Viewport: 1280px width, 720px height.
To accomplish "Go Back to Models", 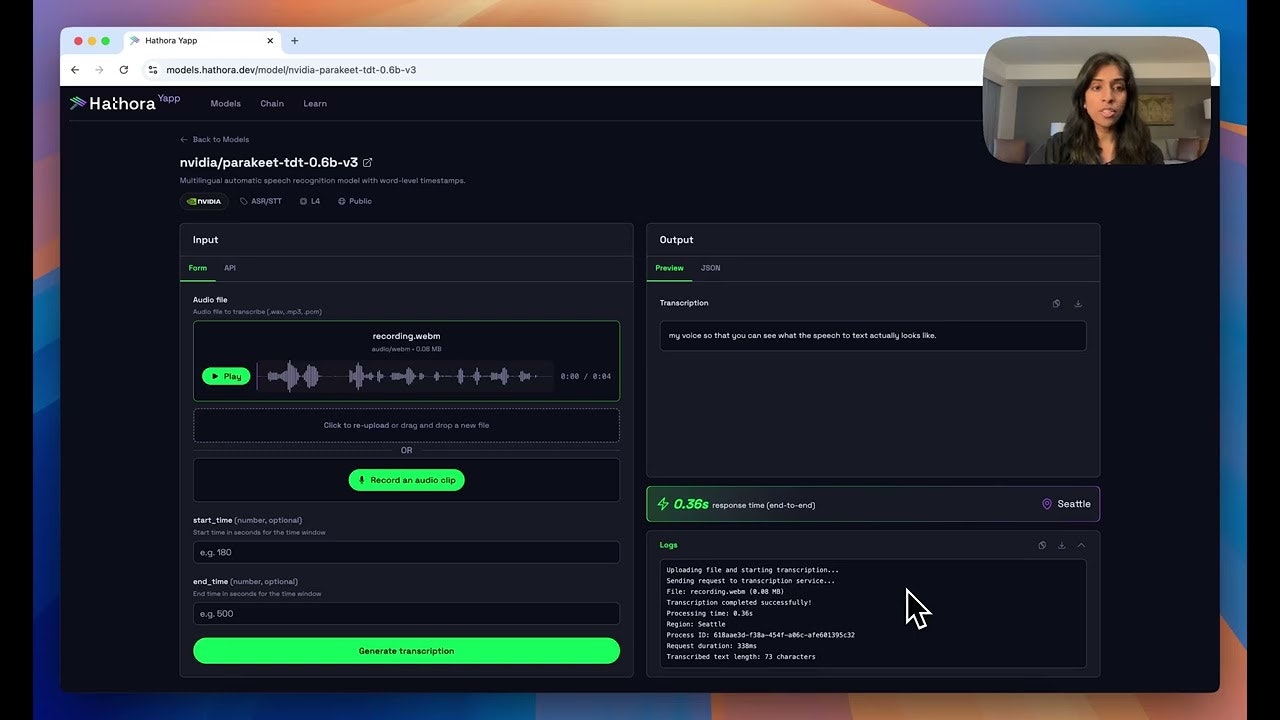I will point(214,139).
